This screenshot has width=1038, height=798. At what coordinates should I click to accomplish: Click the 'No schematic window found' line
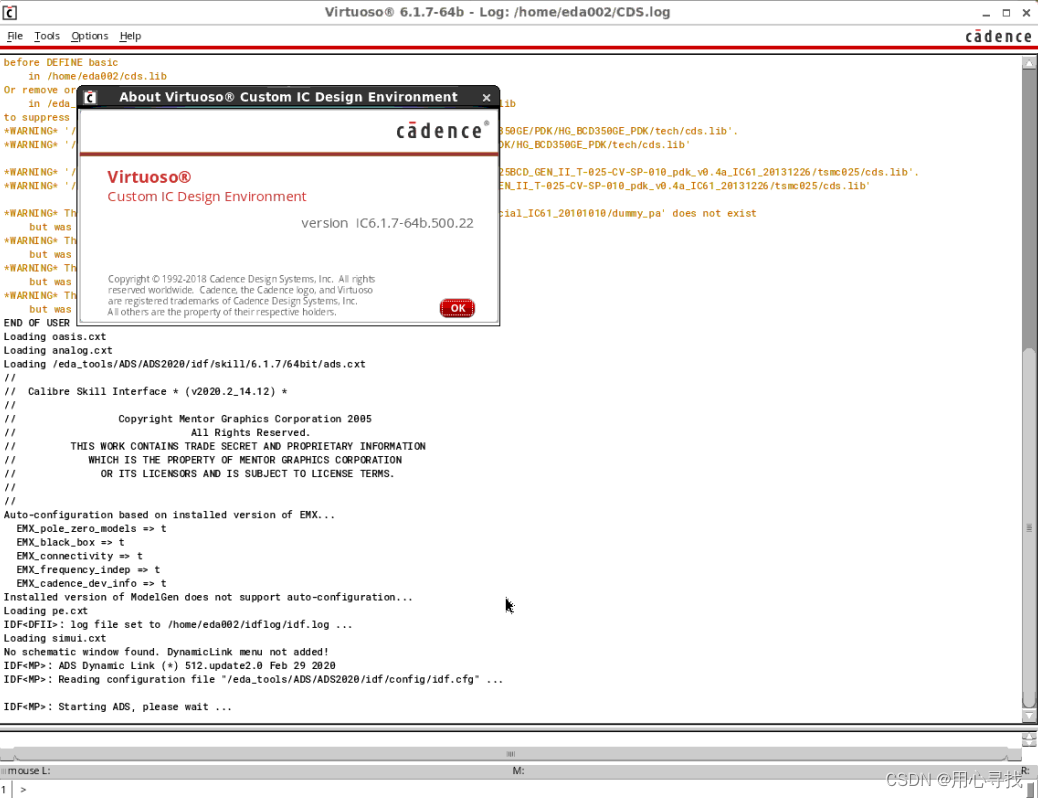pos(166,652)
